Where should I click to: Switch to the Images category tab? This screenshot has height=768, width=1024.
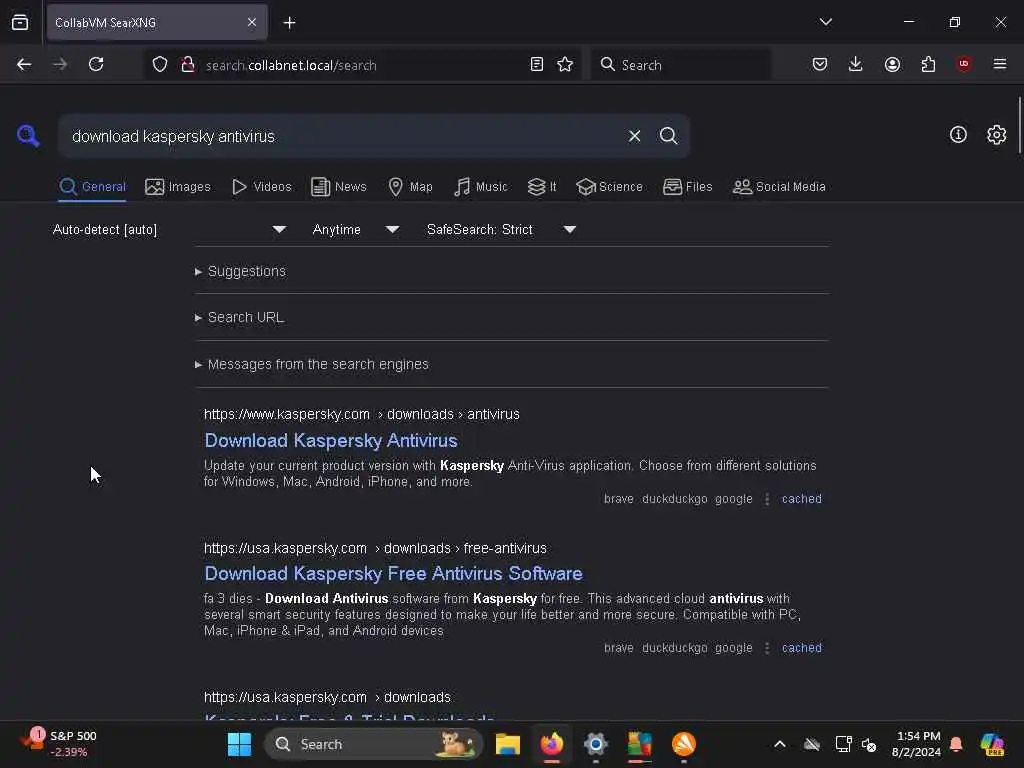tap(178, 187)
